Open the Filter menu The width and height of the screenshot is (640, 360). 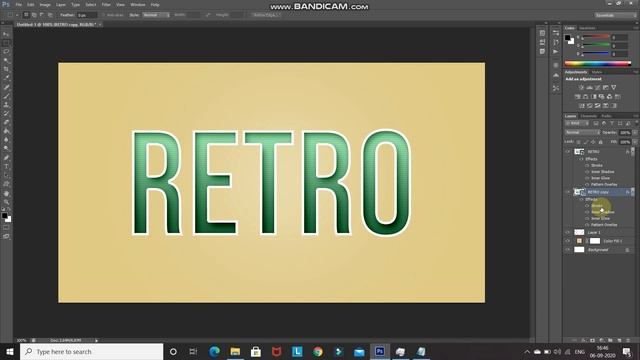tap(106, 4)
